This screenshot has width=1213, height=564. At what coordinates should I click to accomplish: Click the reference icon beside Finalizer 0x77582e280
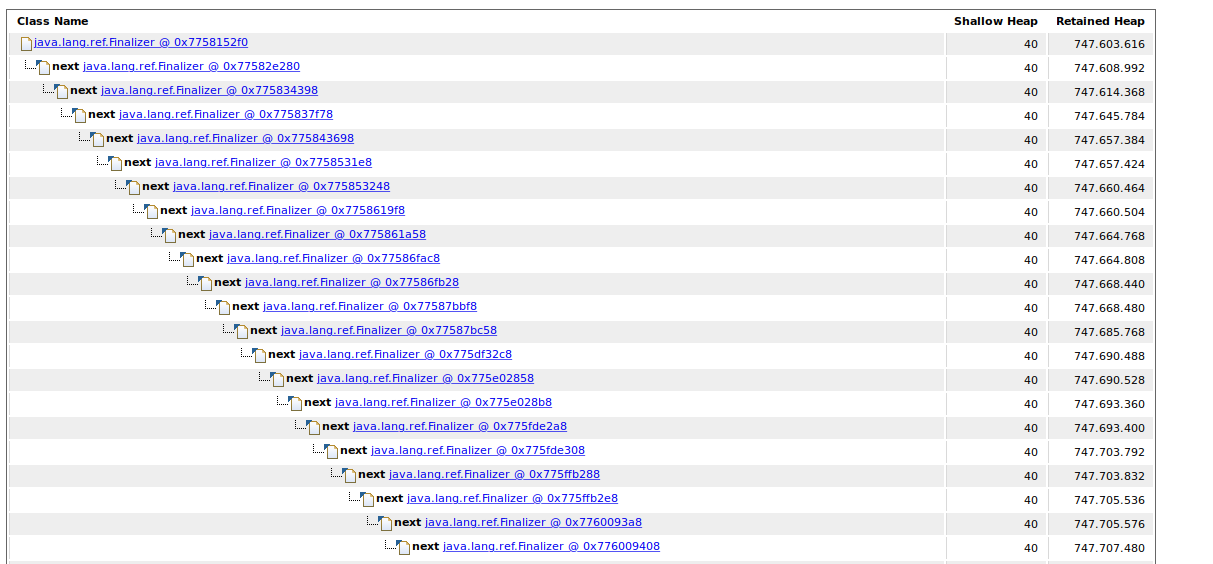pyautogui.click(x=43, y=67)
